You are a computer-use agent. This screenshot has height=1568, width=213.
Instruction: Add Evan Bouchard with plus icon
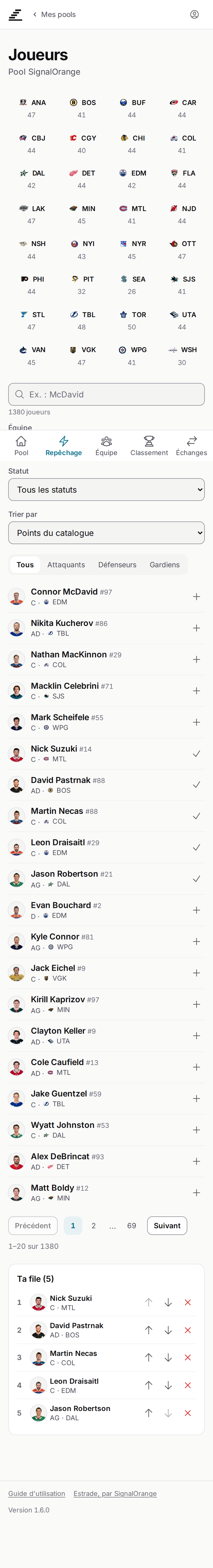pos(197,910)
